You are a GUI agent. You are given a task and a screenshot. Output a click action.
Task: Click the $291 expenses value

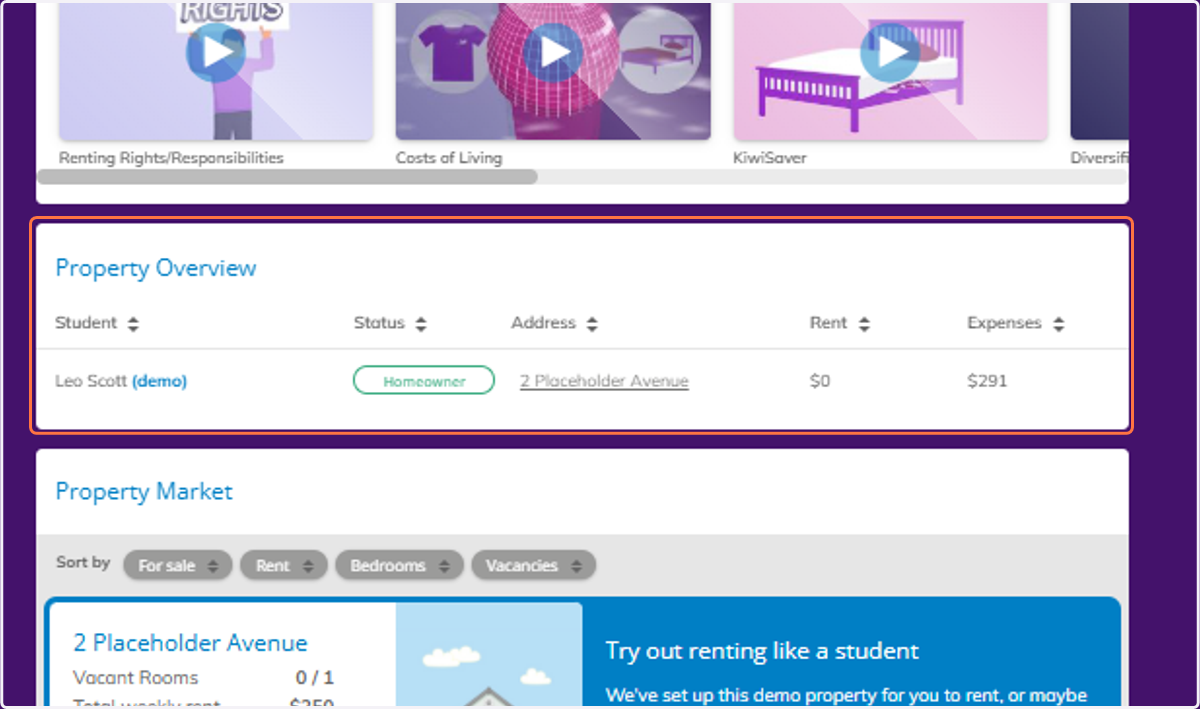pos(987,381)
